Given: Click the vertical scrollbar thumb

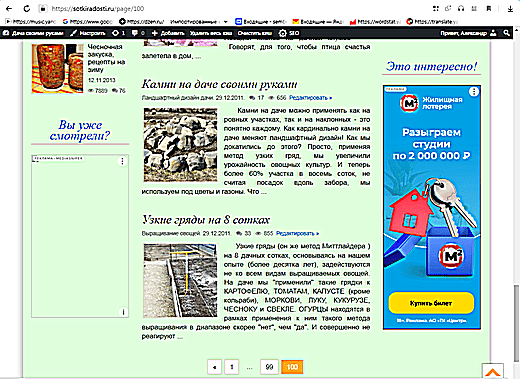Looking at the screenshot, I should (517, 323).
